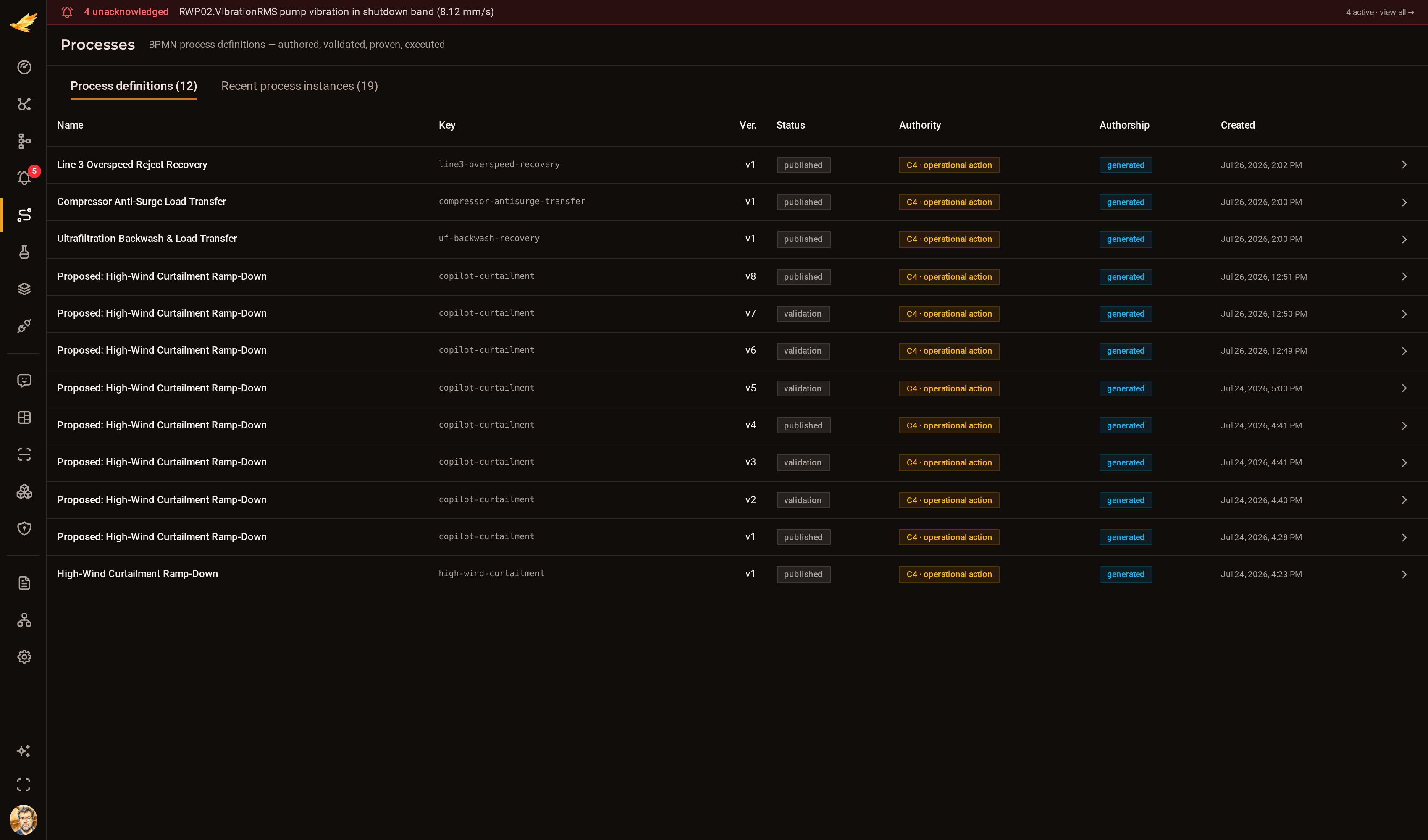
Task: Click the Jul 26, 2026, 2:02 PM date
Action: [x=1261, y=165]
